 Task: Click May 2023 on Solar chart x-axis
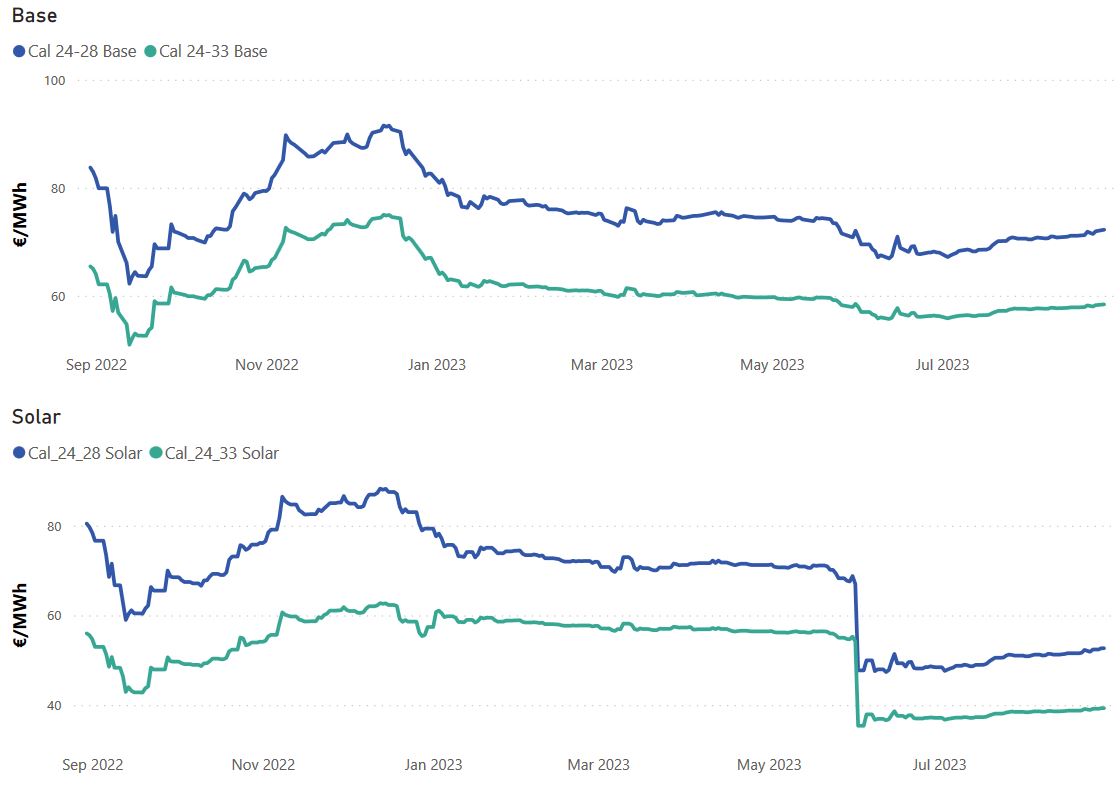pyautogui.click(x=769, y=765)
